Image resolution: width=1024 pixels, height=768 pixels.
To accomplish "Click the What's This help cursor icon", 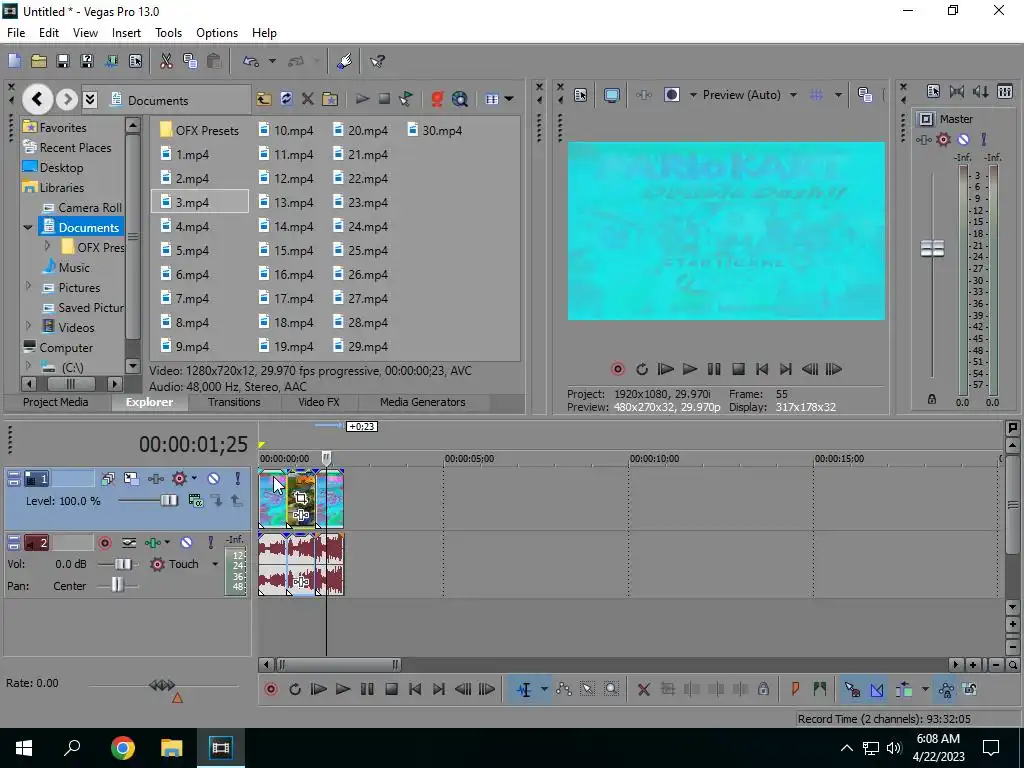I will [377, 61].
